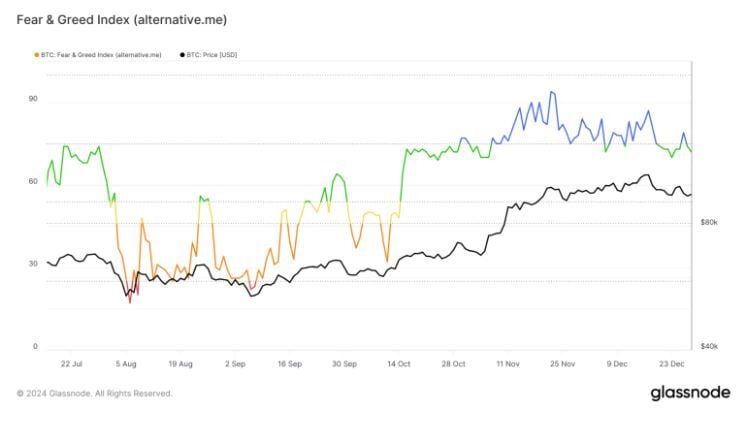Click the 23 Dec date label
Screen dimensions: 748x424
coord(672,365)
